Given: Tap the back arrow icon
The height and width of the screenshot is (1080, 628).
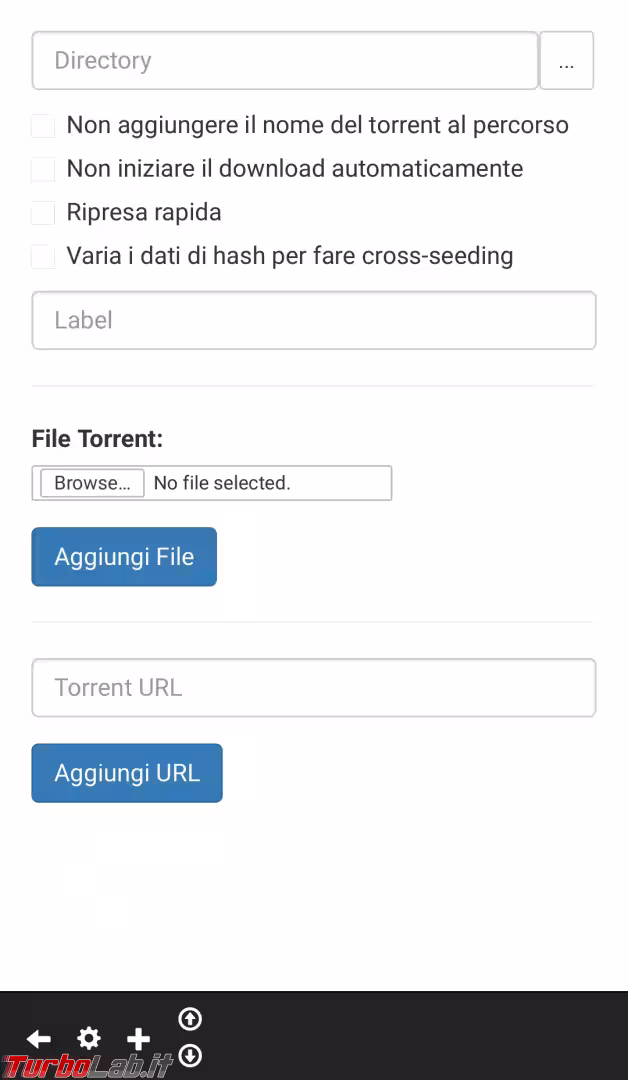Looking at the screenshot, I should pos(39,1039).
